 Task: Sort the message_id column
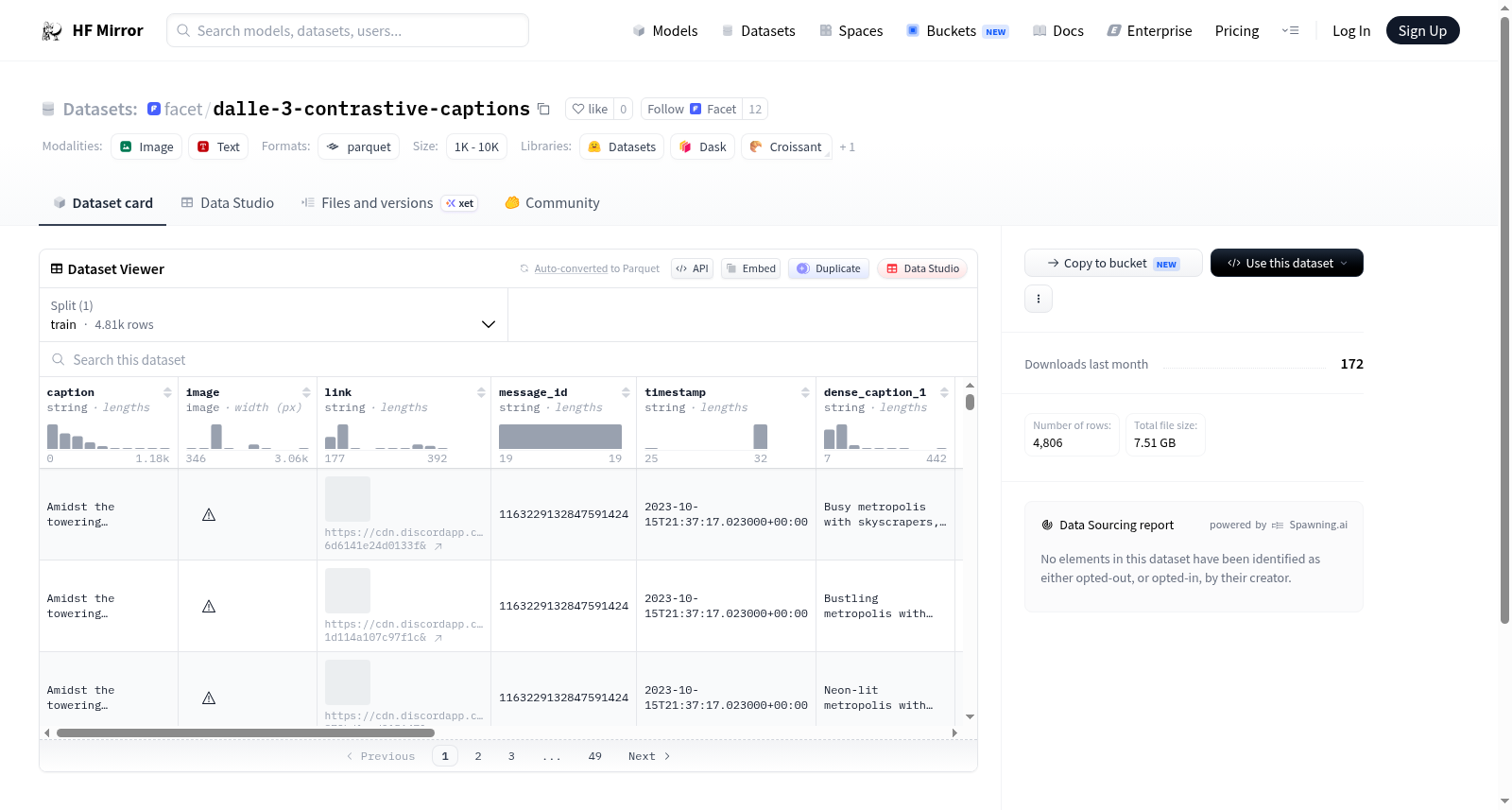626,392
